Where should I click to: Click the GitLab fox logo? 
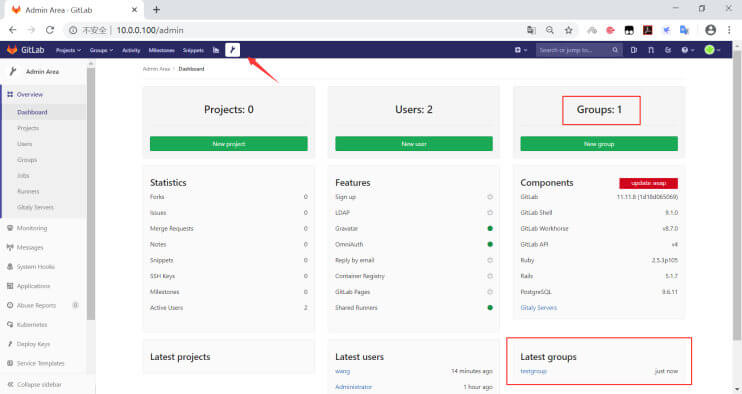tap(12, 50)
